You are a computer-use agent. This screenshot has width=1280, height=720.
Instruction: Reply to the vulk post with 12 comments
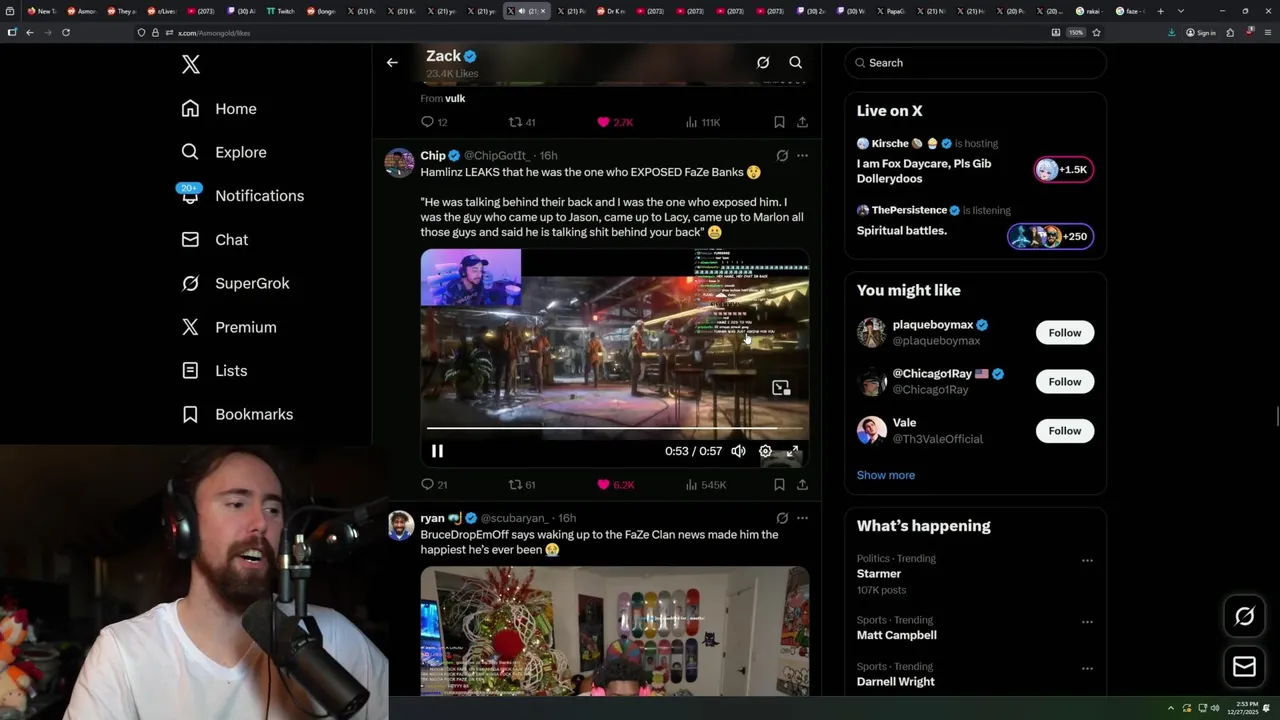(434, 122)
